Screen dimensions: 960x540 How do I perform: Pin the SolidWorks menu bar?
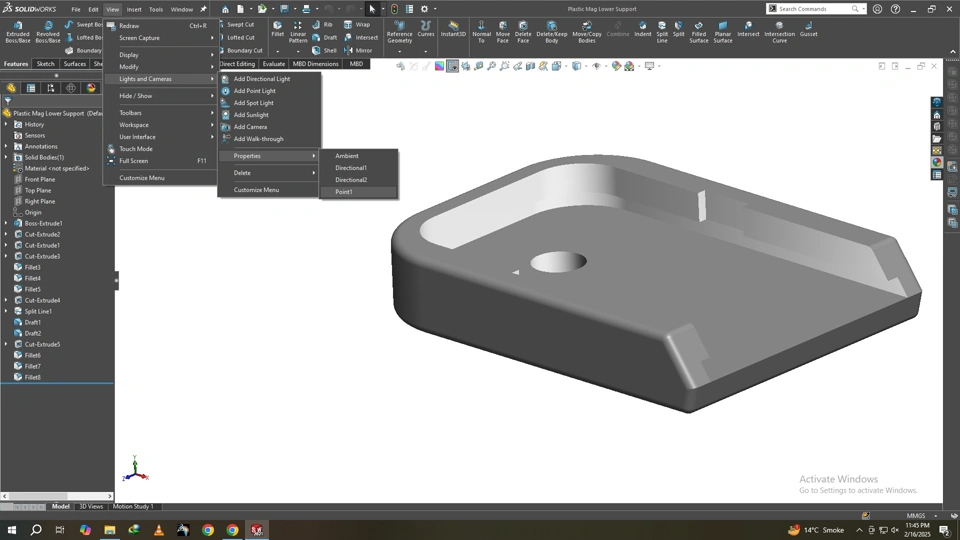[x=203, y=9]
